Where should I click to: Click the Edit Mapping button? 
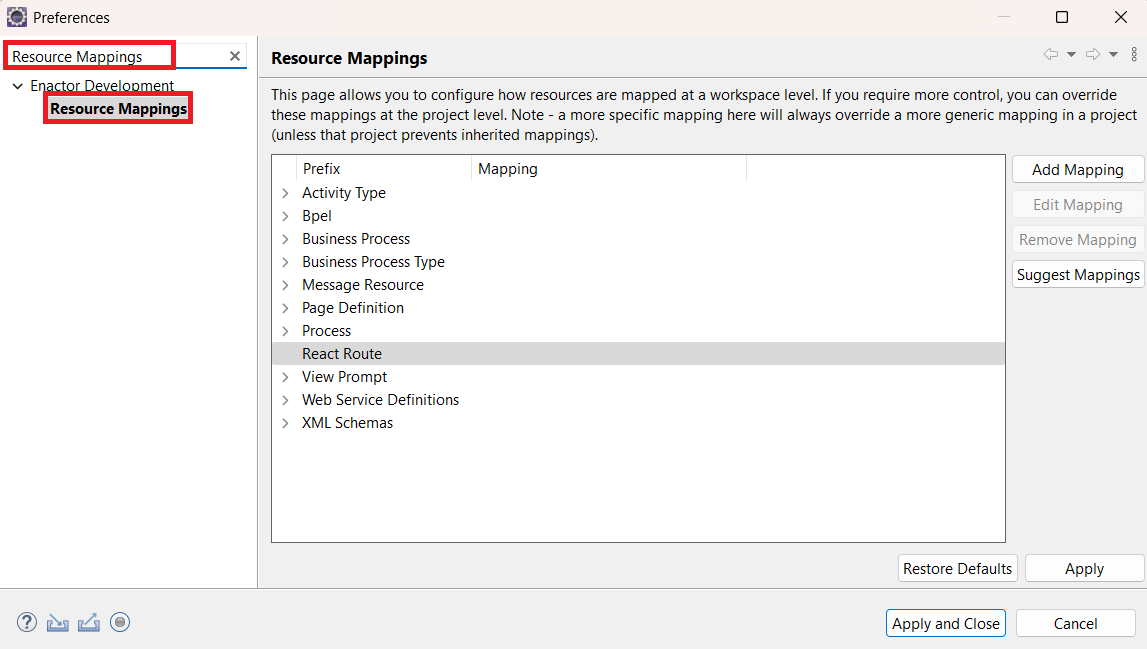pos(1078,205)
